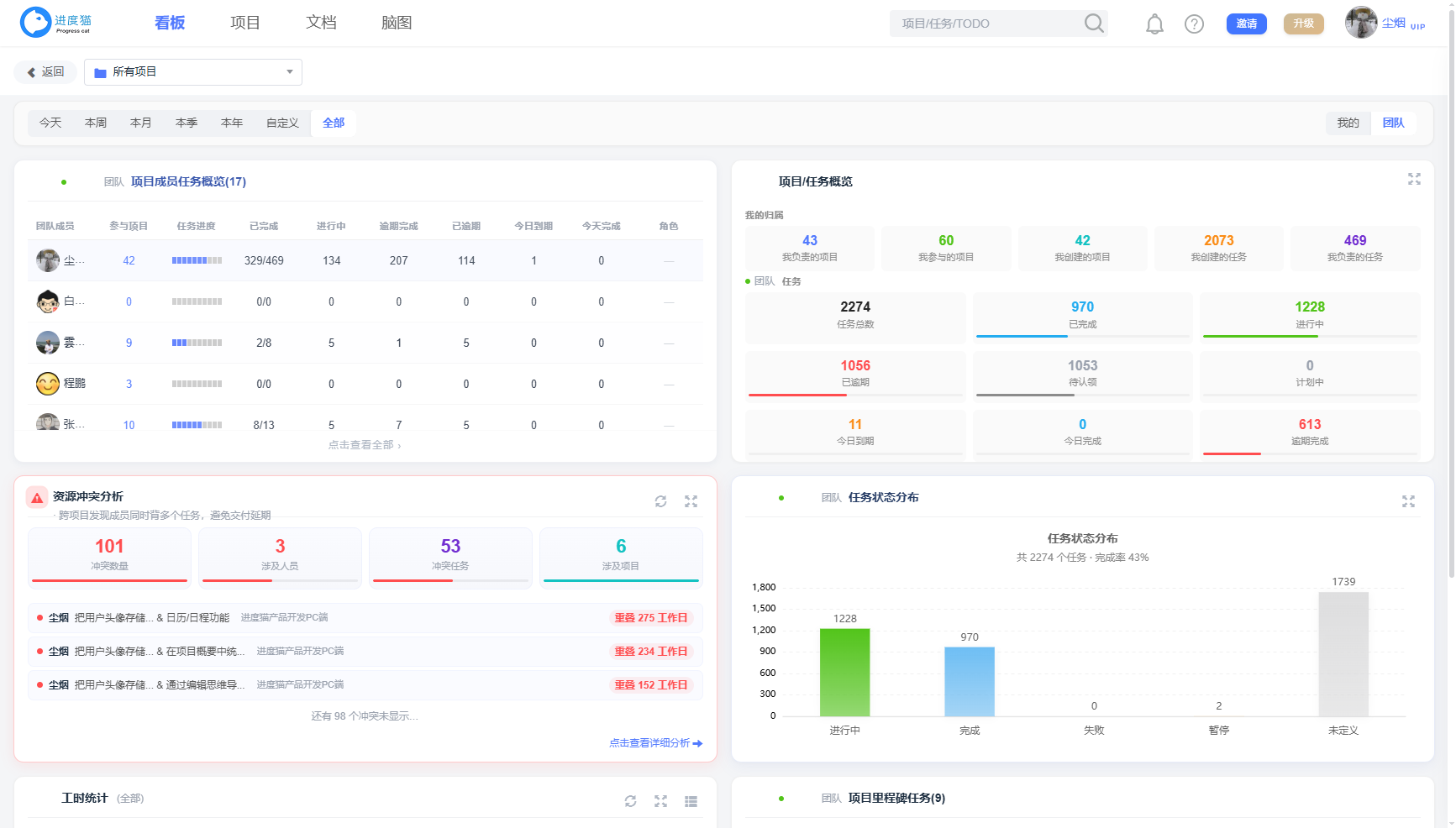Toggle to the 我的 view
The height and width of the screenshot is (828, 1456).
coord(1348,123)
